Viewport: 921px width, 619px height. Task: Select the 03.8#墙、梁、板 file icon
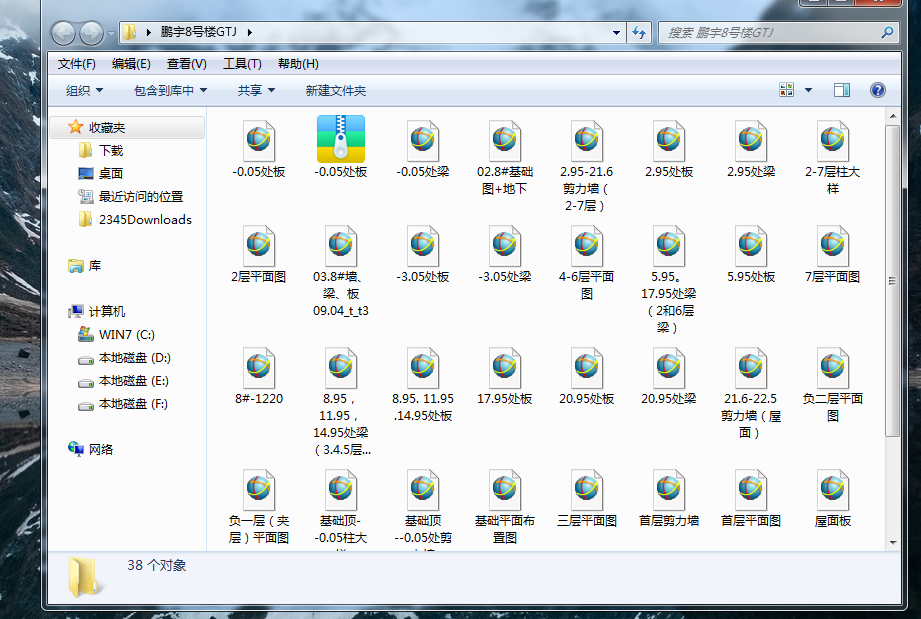(x=341, y=245)
